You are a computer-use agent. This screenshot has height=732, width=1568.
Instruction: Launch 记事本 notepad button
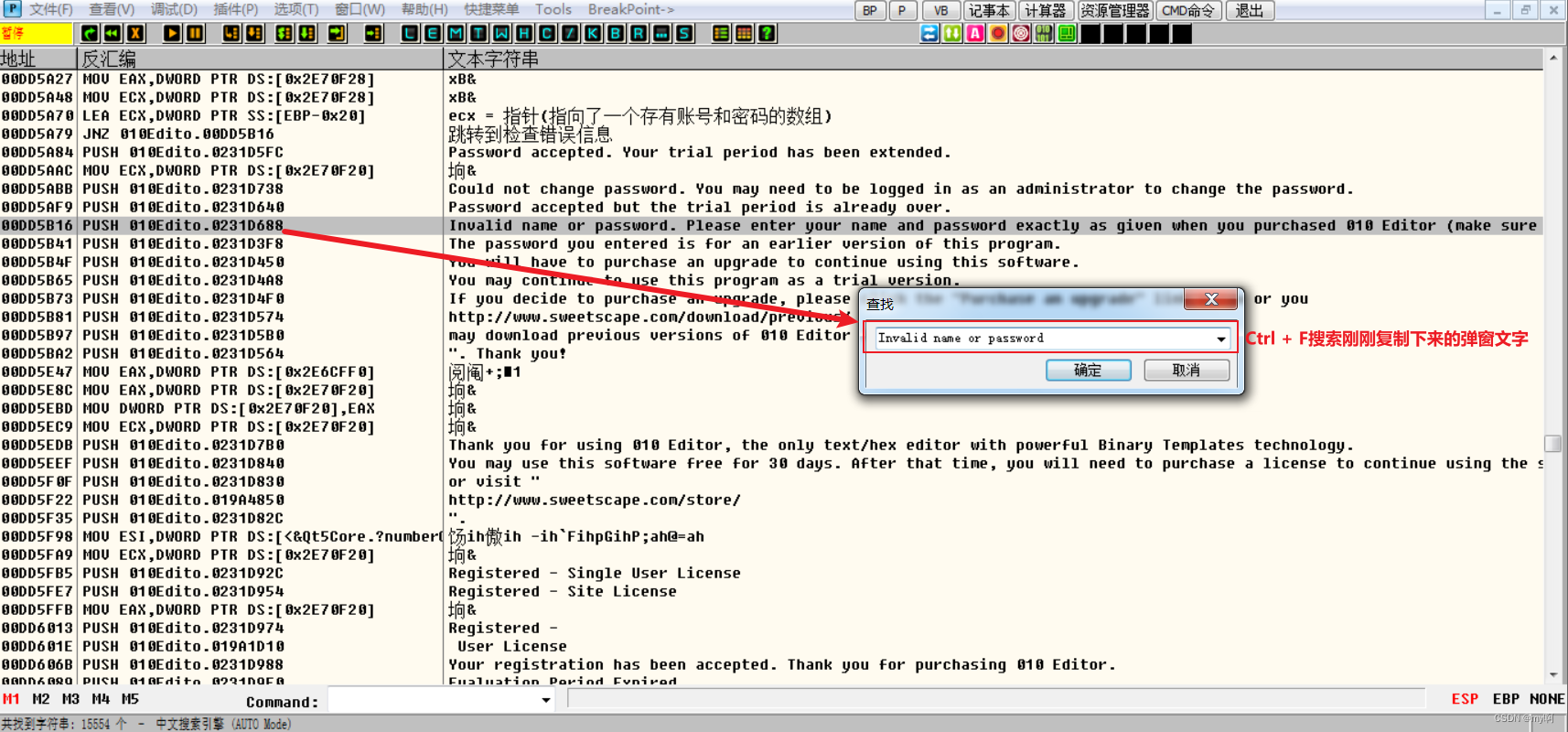click(x=989, y=11)
